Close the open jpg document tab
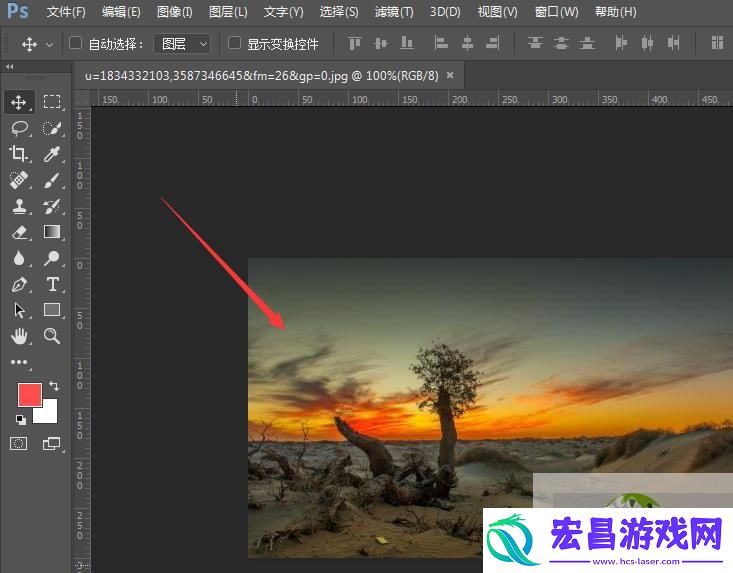733x573 pixels. 450,75
